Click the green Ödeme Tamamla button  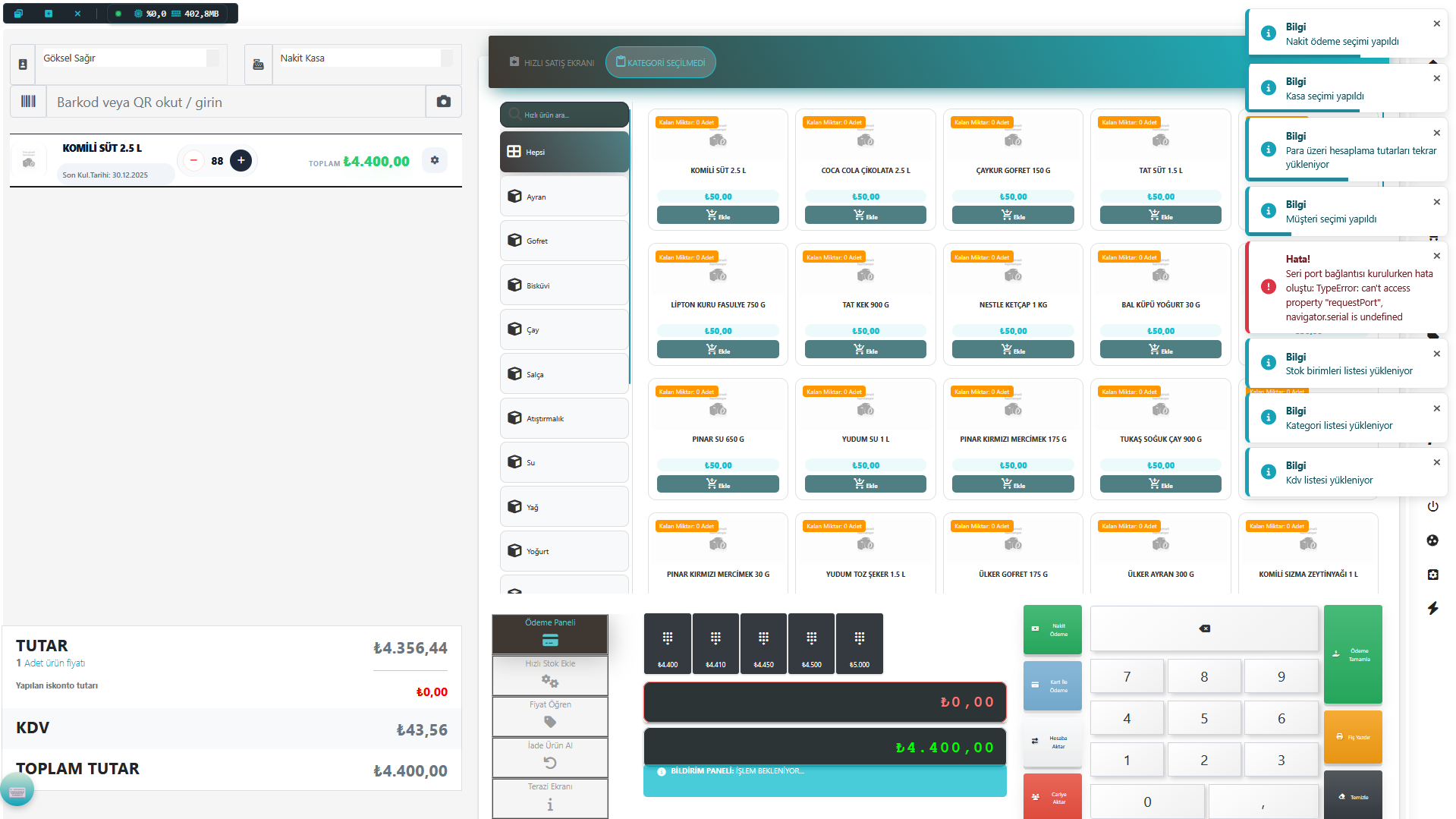(1353, 654)
